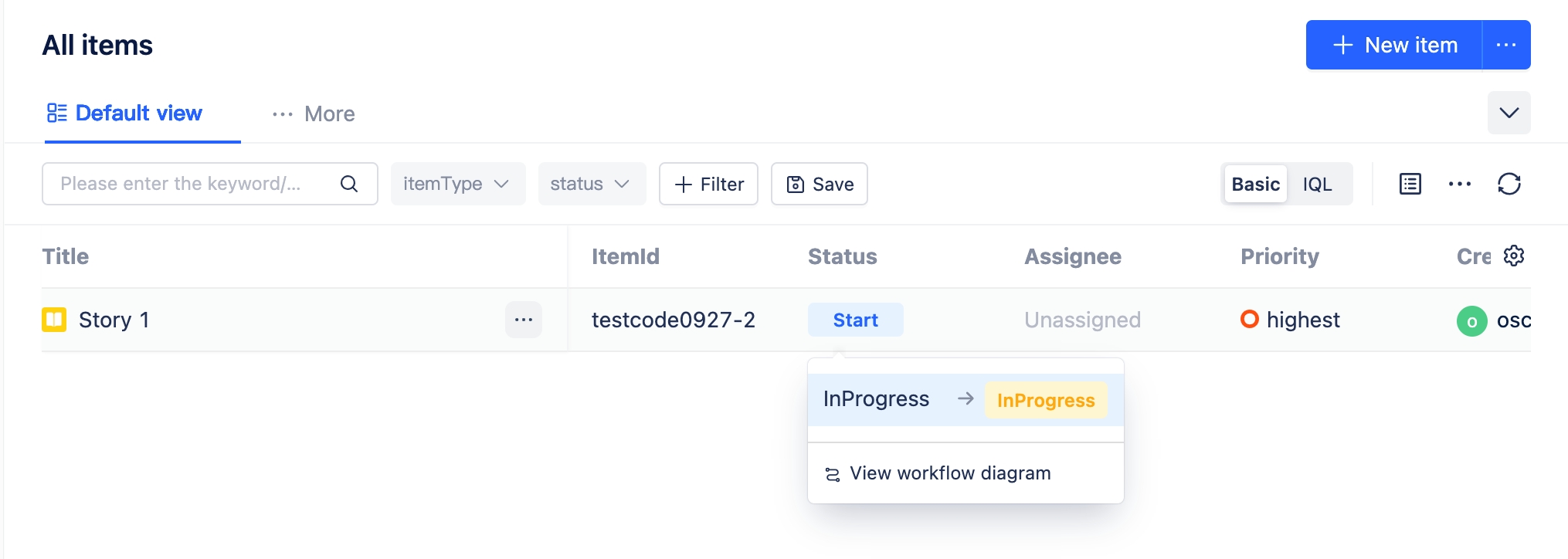Click the yellow Story type icon

click(x=54, y=320)
